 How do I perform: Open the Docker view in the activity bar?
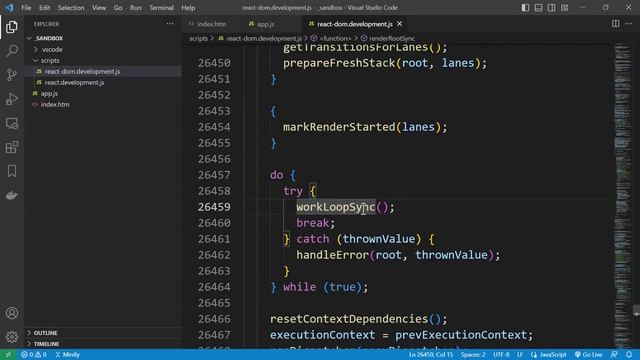click(x=11, y=195)
